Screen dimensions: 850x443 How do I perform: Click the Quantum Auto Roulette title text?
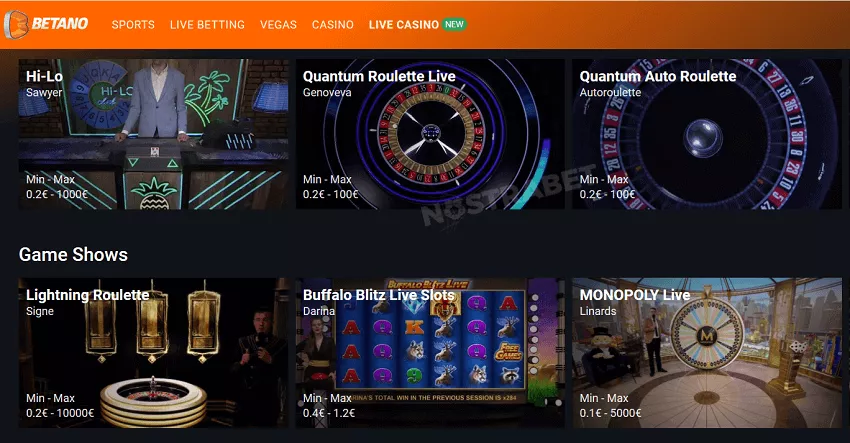pos(658,76)
